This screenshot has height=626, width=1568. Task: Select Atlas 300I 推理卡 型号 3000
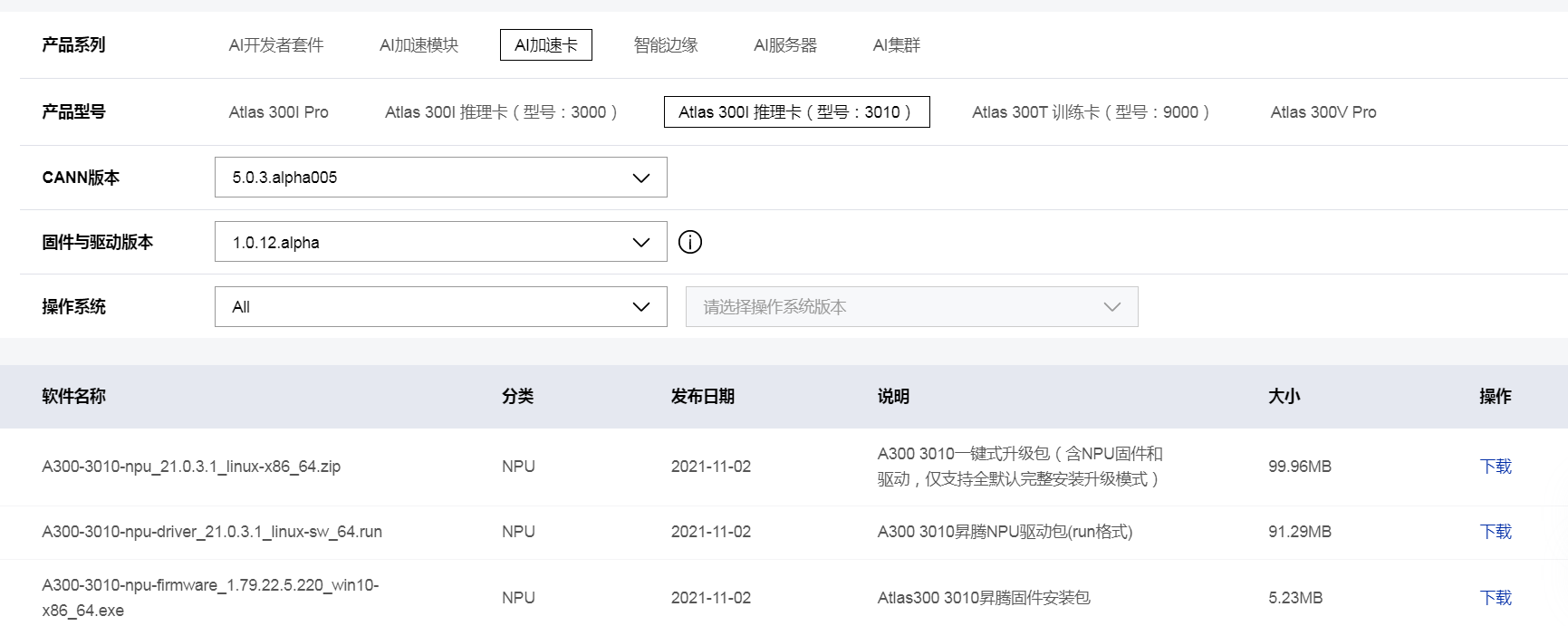click(501, 112)
